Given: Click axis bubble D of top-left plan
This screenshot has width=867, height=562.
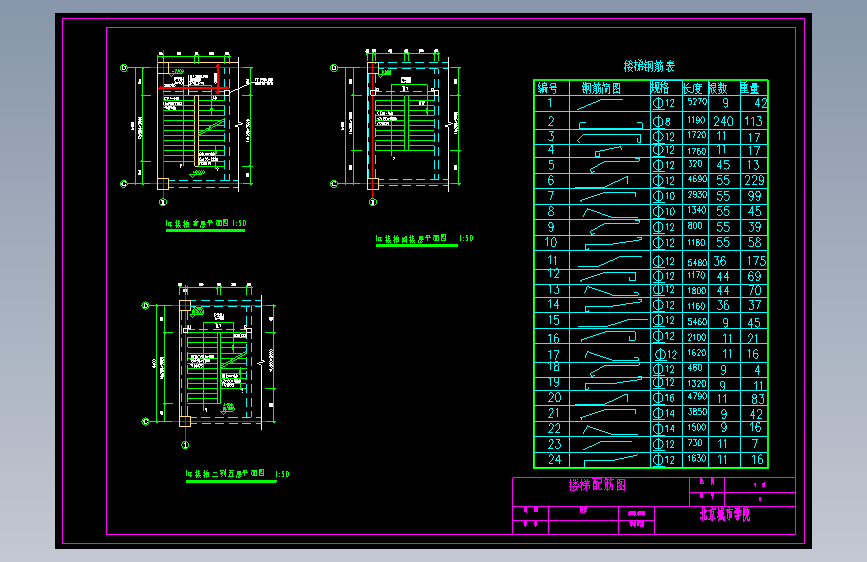Looking at the screenshot, I should [x=124, y=68].
